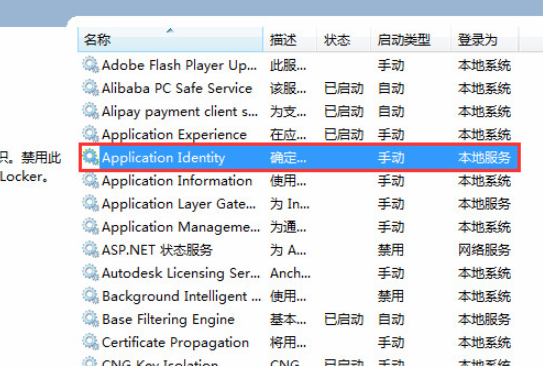Click 此服... description of Adobe Flash Player

click(288, 65)
